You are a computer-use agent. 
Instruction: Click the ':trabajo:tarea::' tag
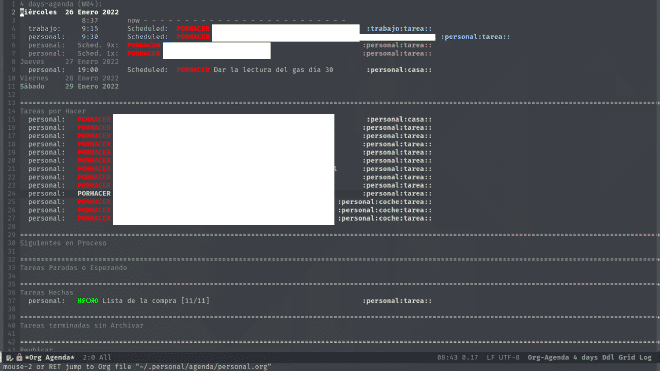399,29
